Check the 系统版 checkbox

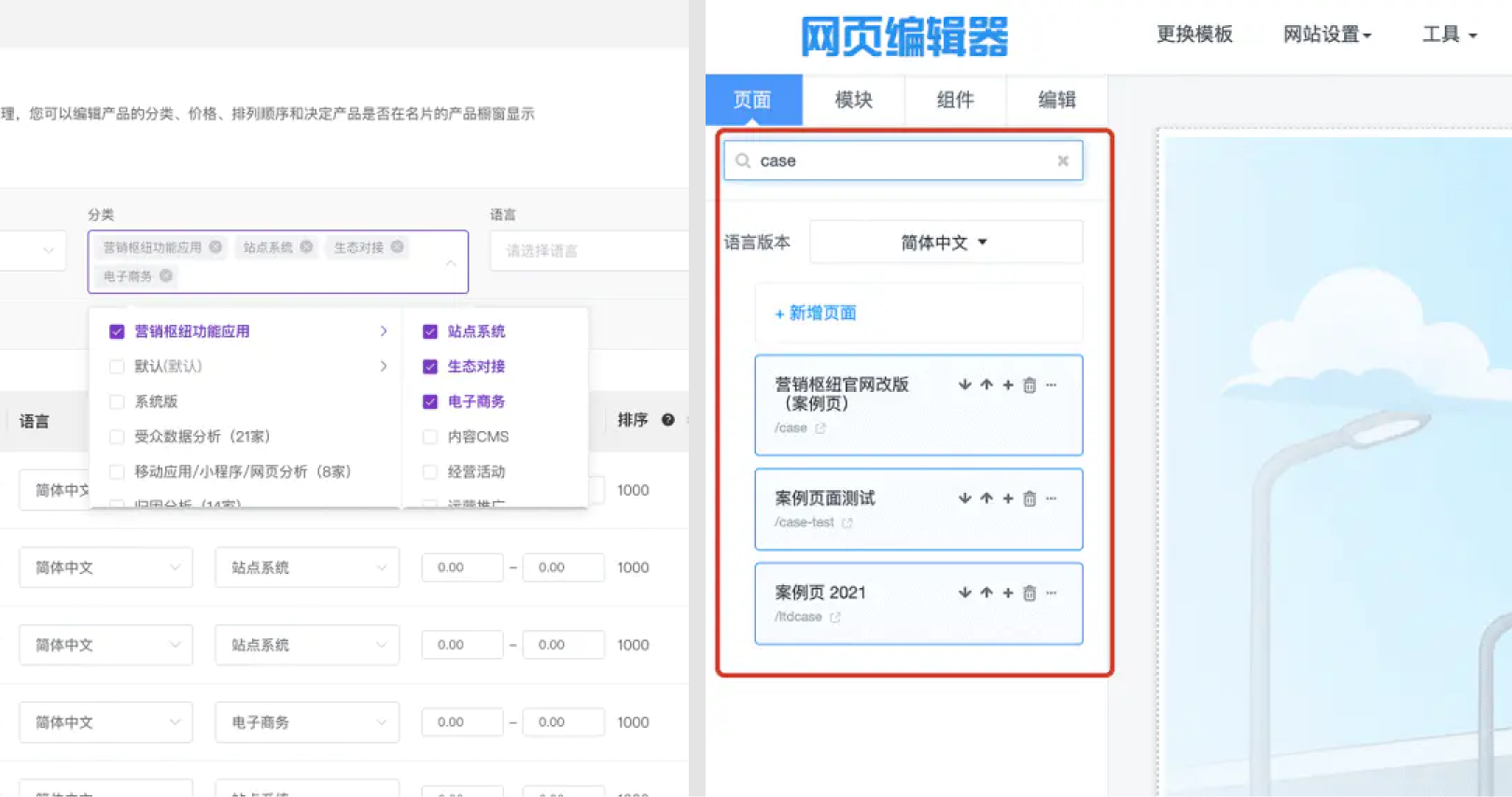point(117,401)
